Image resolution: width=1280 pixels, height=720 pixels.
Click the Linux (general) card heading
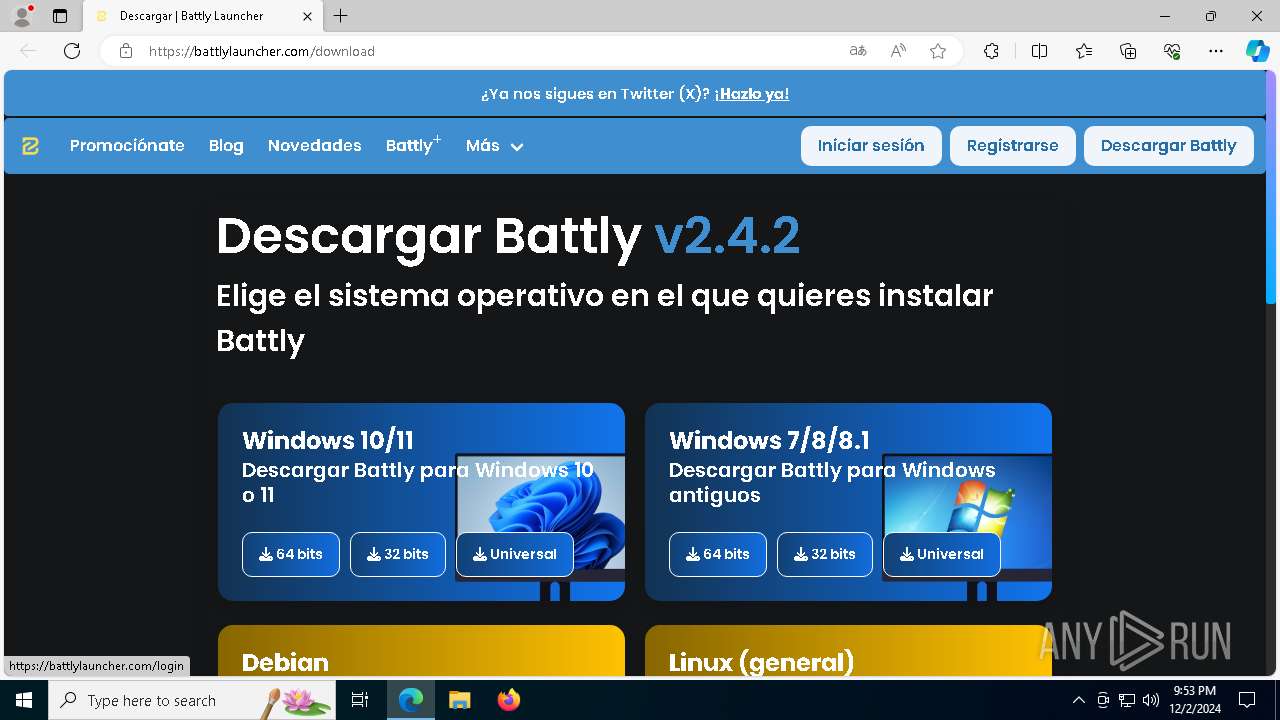pyautogui.click(x=762, y=663)
